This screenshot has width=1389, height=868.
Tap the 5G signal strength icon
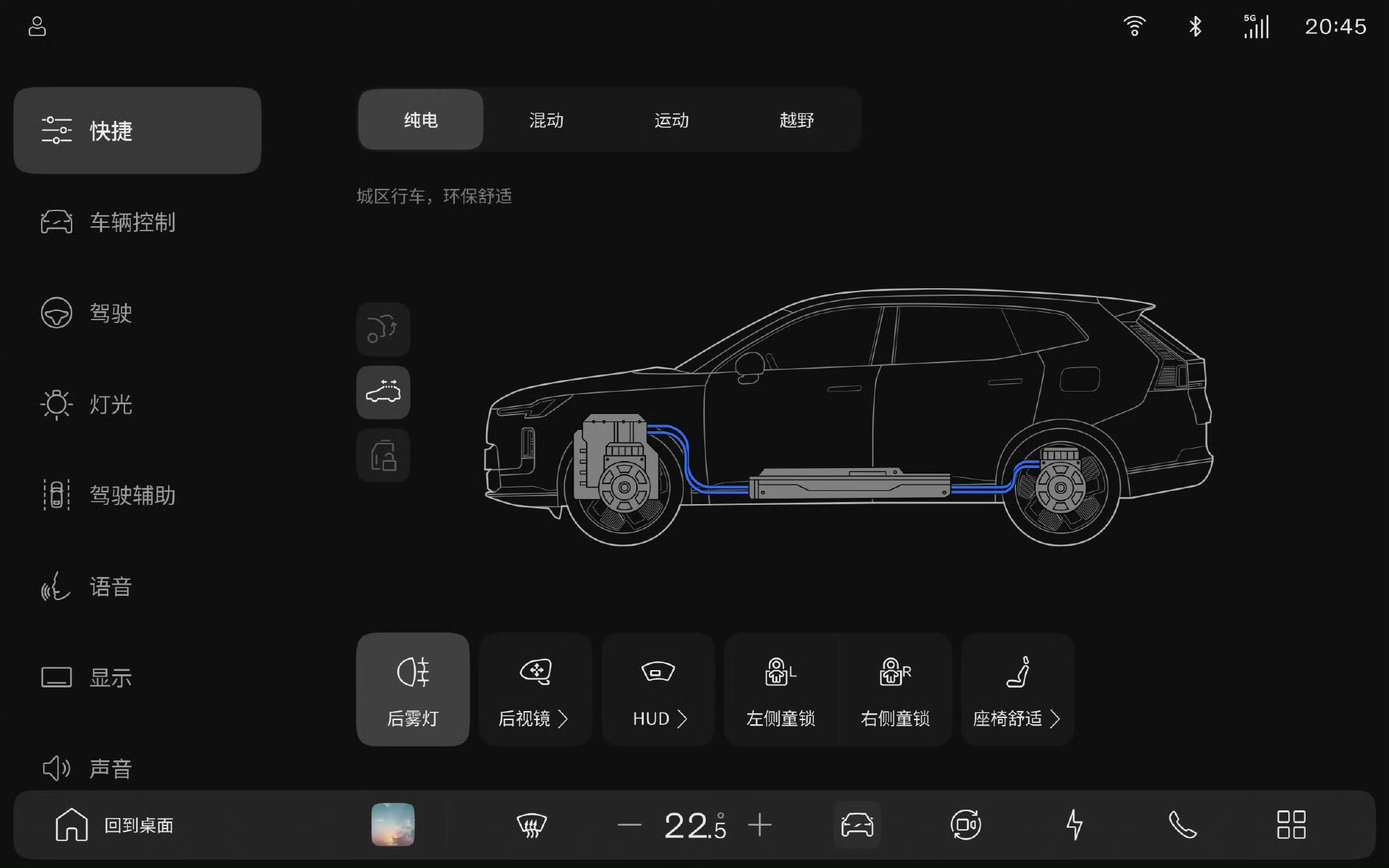point(1256,26)
